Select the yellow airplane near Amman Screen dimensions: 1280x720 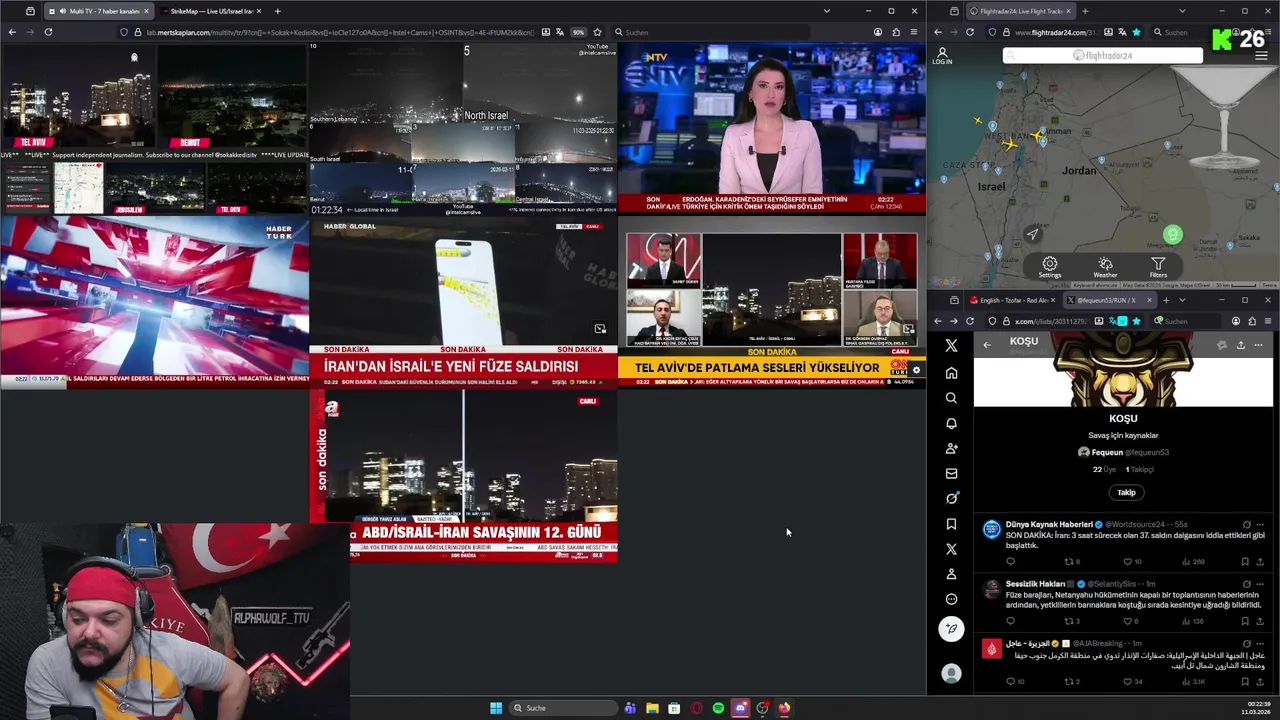tap(1037, 134)
